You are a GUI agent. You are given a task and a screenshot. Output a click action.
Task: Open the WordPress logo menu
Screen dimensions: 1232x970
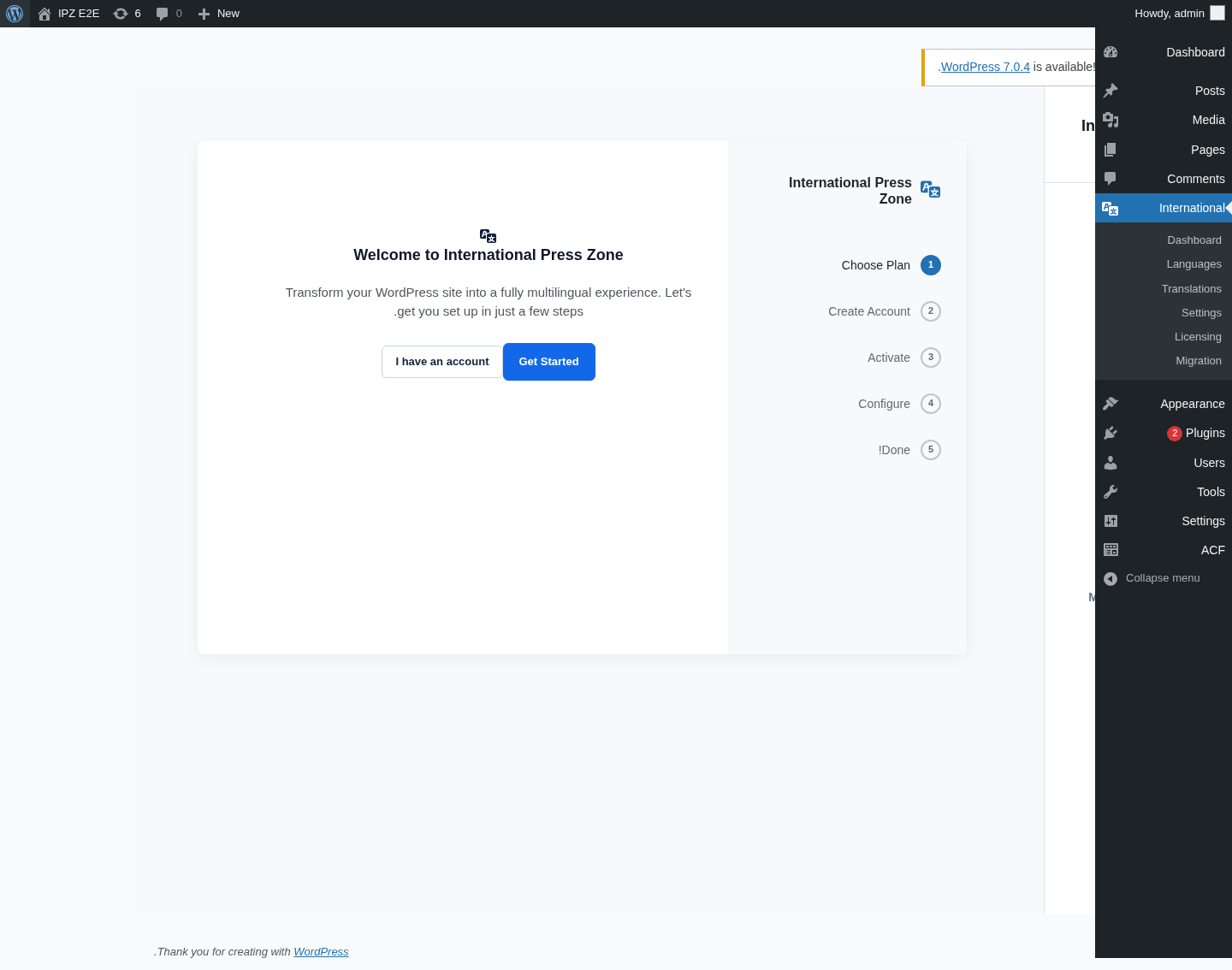point(15,14)
